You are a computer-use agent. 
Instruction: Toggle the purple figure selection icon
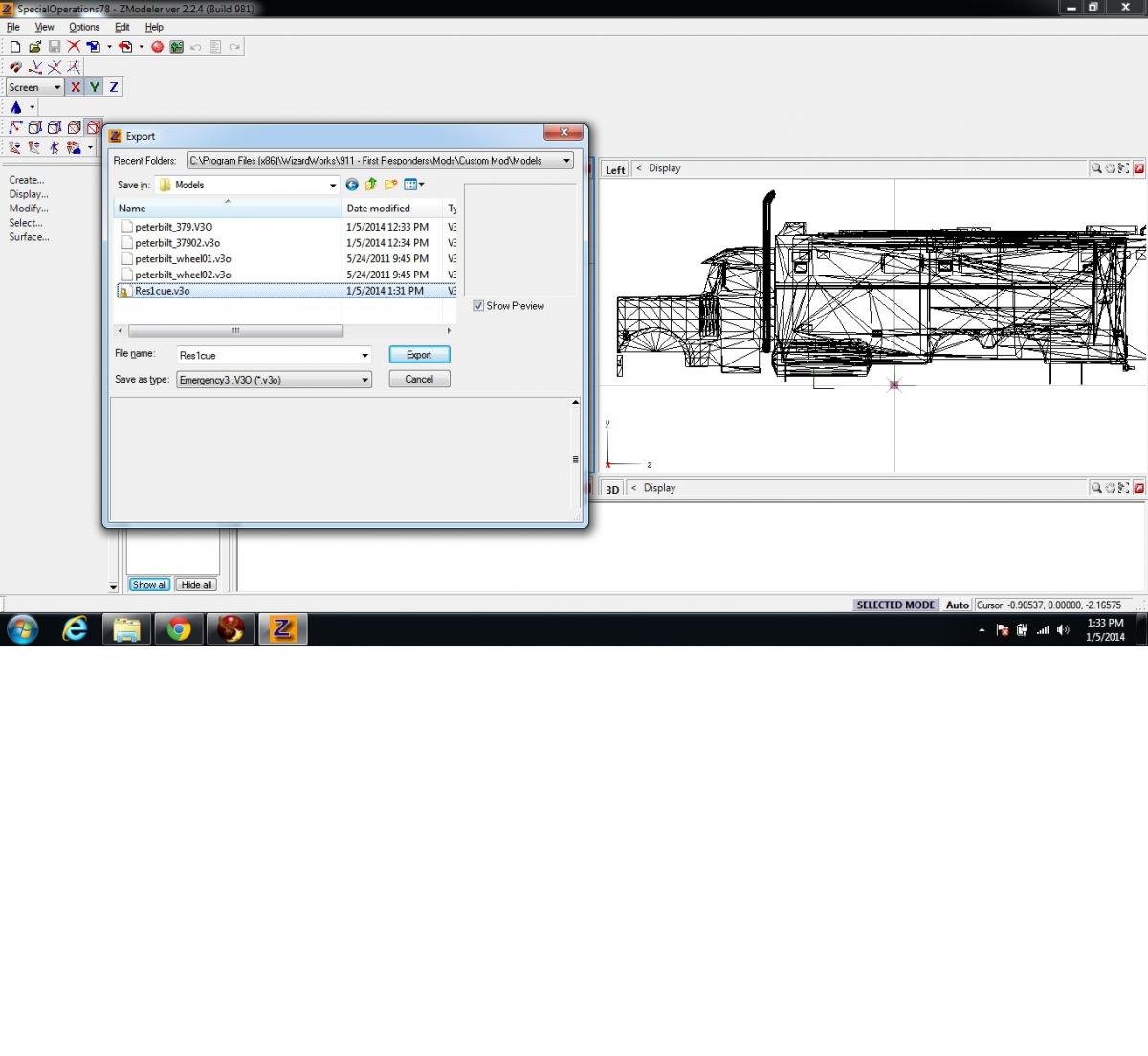(54, 147)
